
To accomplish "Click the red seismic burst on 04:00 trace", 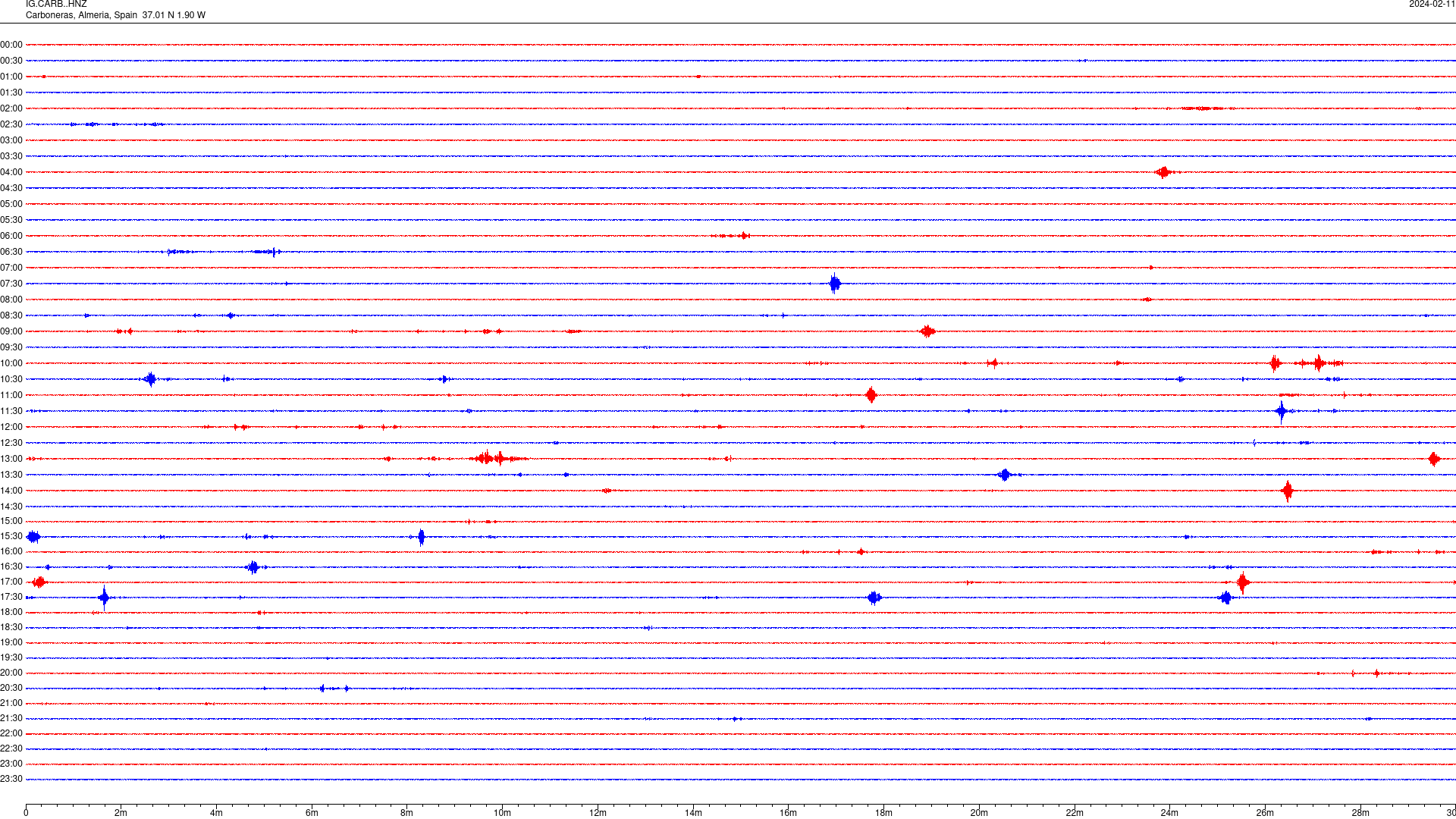I will point(1164,172).
